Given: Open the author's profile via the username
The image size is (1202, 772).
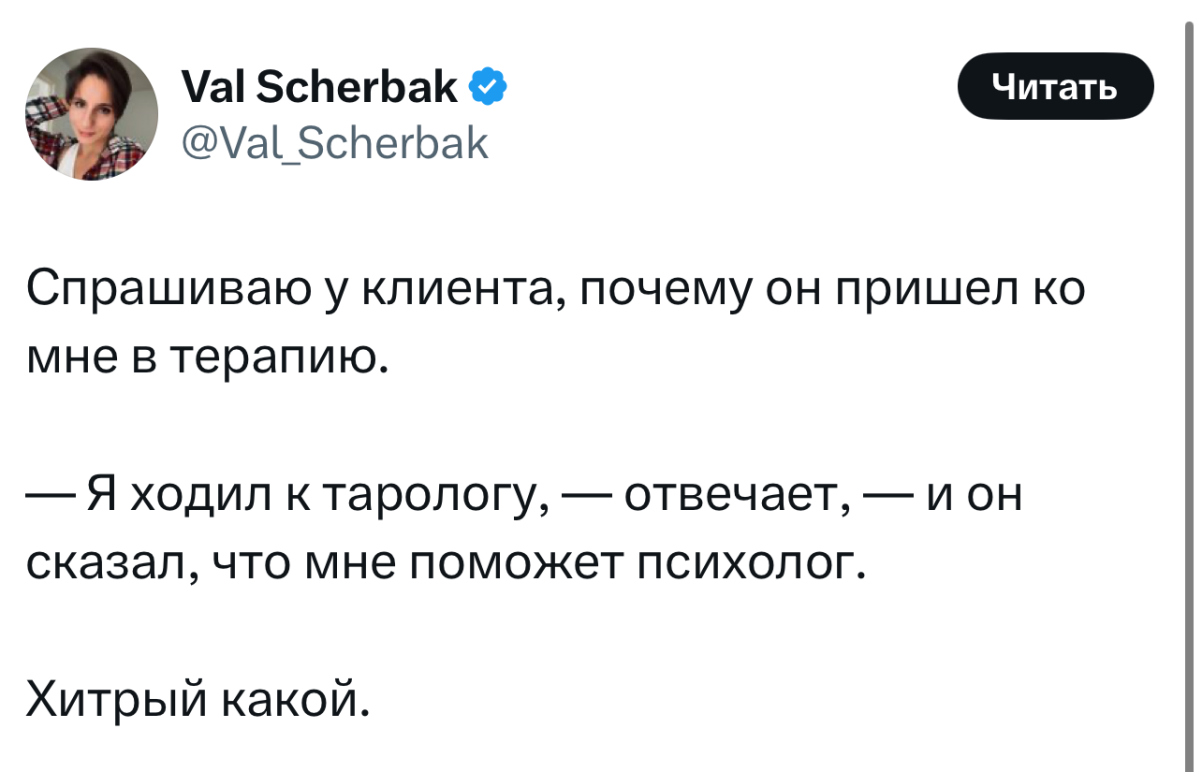Looking at the screenshot, I should (x=335, y=141).
